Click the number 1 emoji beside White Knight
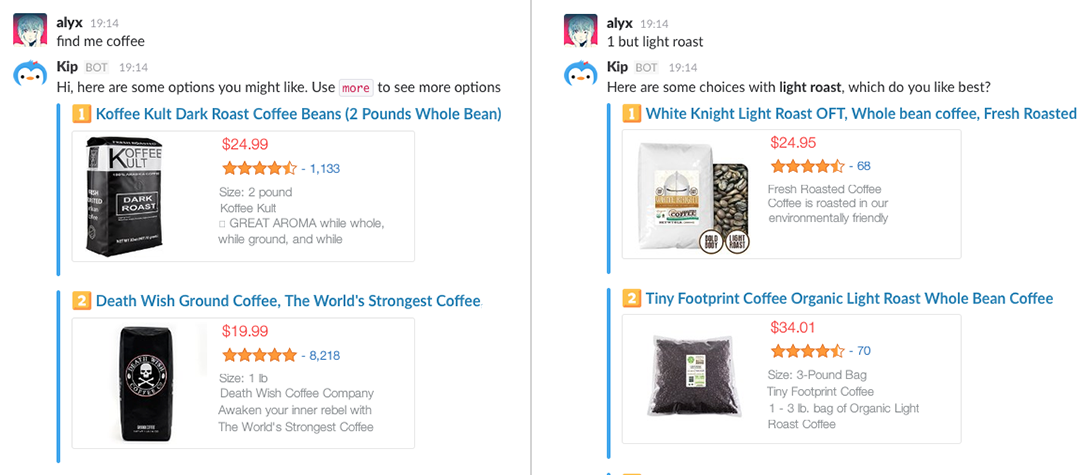 point(632,114)
